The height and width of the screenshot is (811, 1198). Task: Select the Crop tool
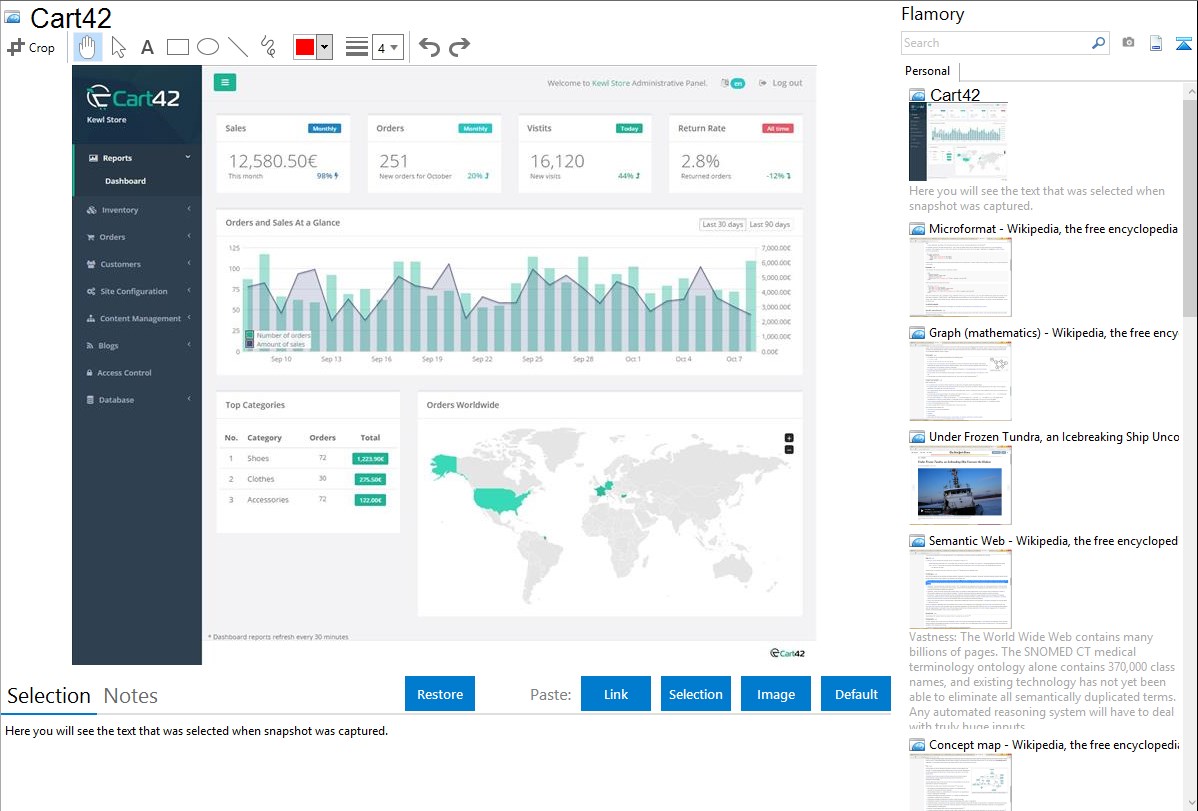pos(31,47)
